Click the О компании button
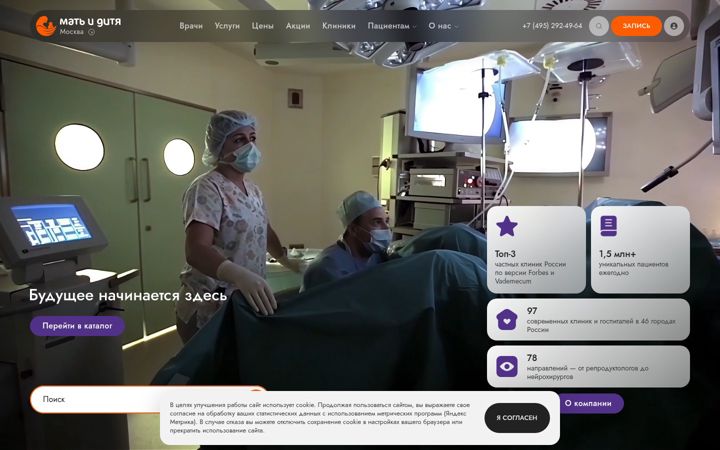The width and height of the screenshot is (720, 450). 591,403
